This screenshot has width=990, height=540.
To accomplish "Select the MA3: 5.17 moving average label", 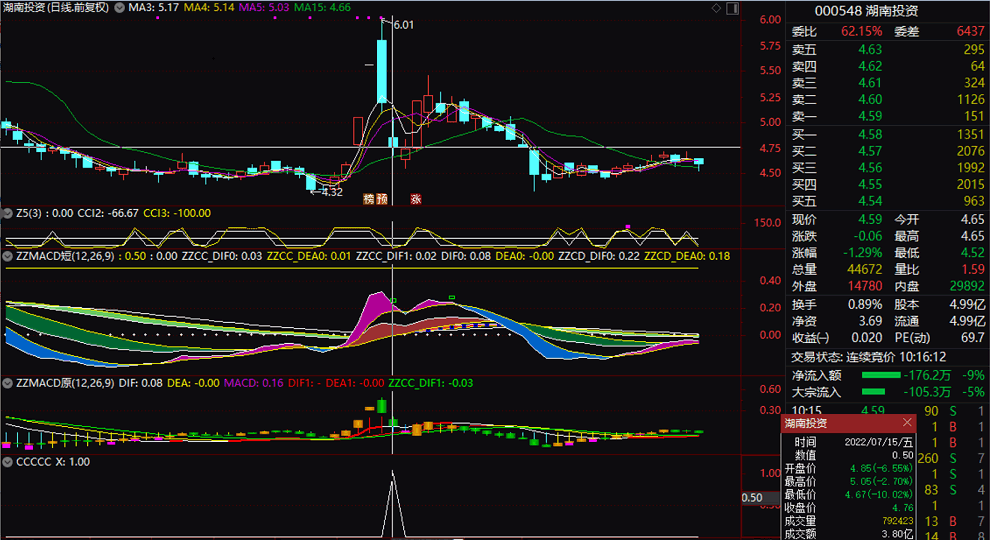I will pyautogui.click(x=153, y=8).
